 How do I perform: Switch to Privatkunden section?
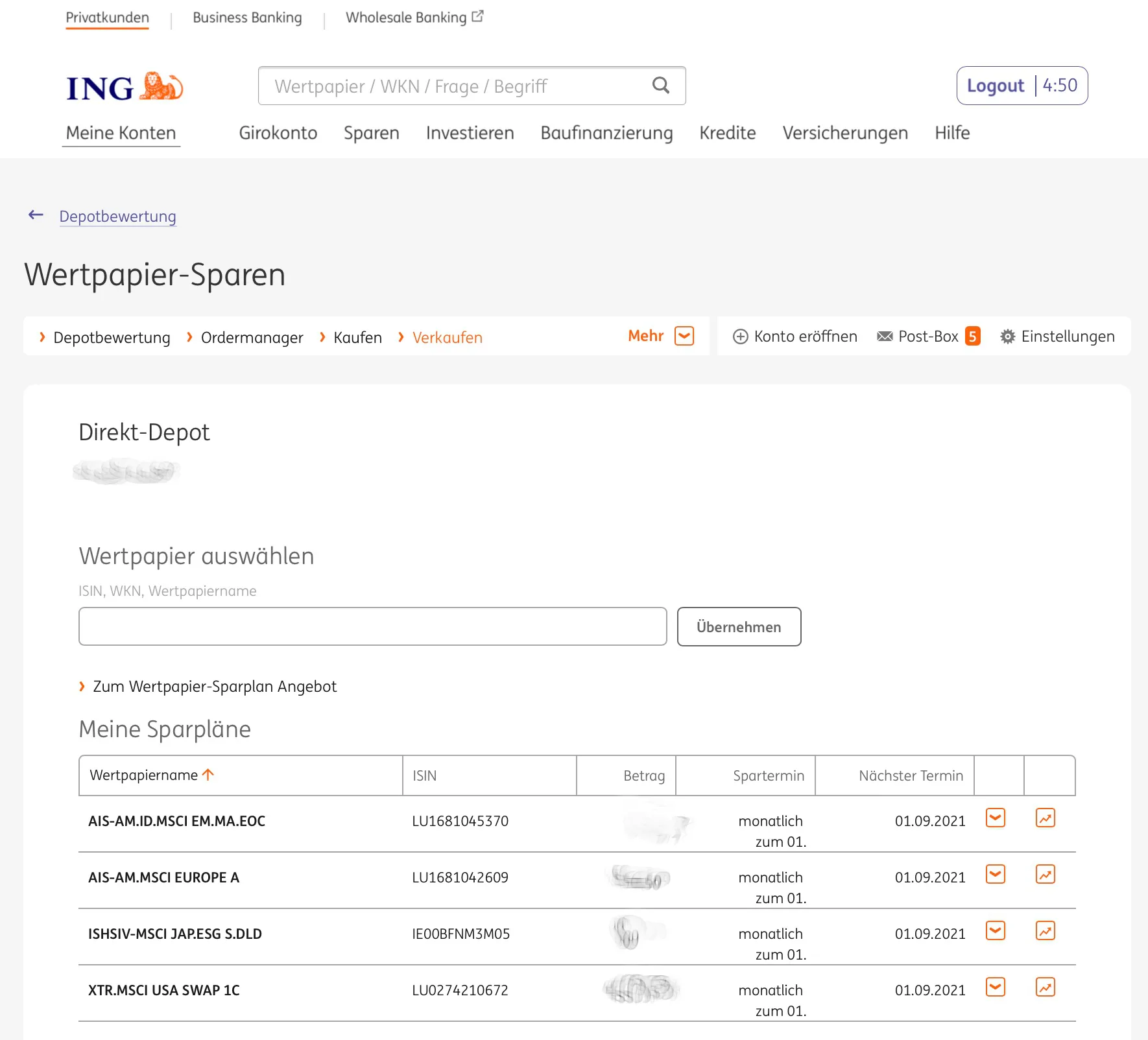tap(108, 18)
